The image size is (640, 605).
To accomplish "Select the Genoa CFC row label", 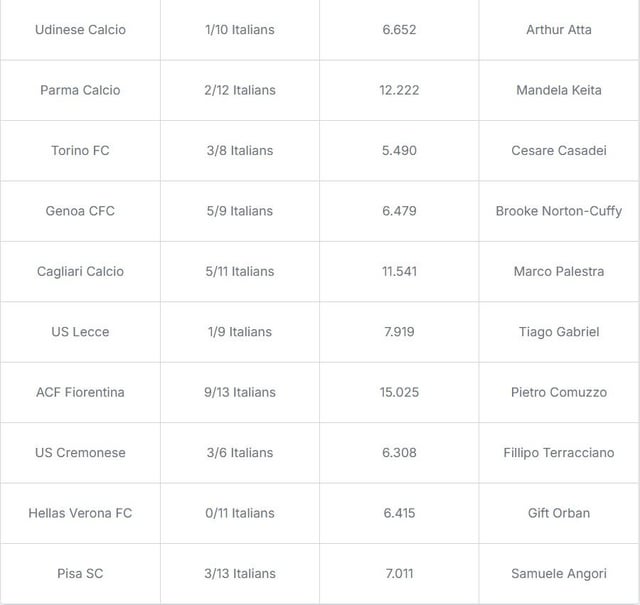I will (80, 211).
